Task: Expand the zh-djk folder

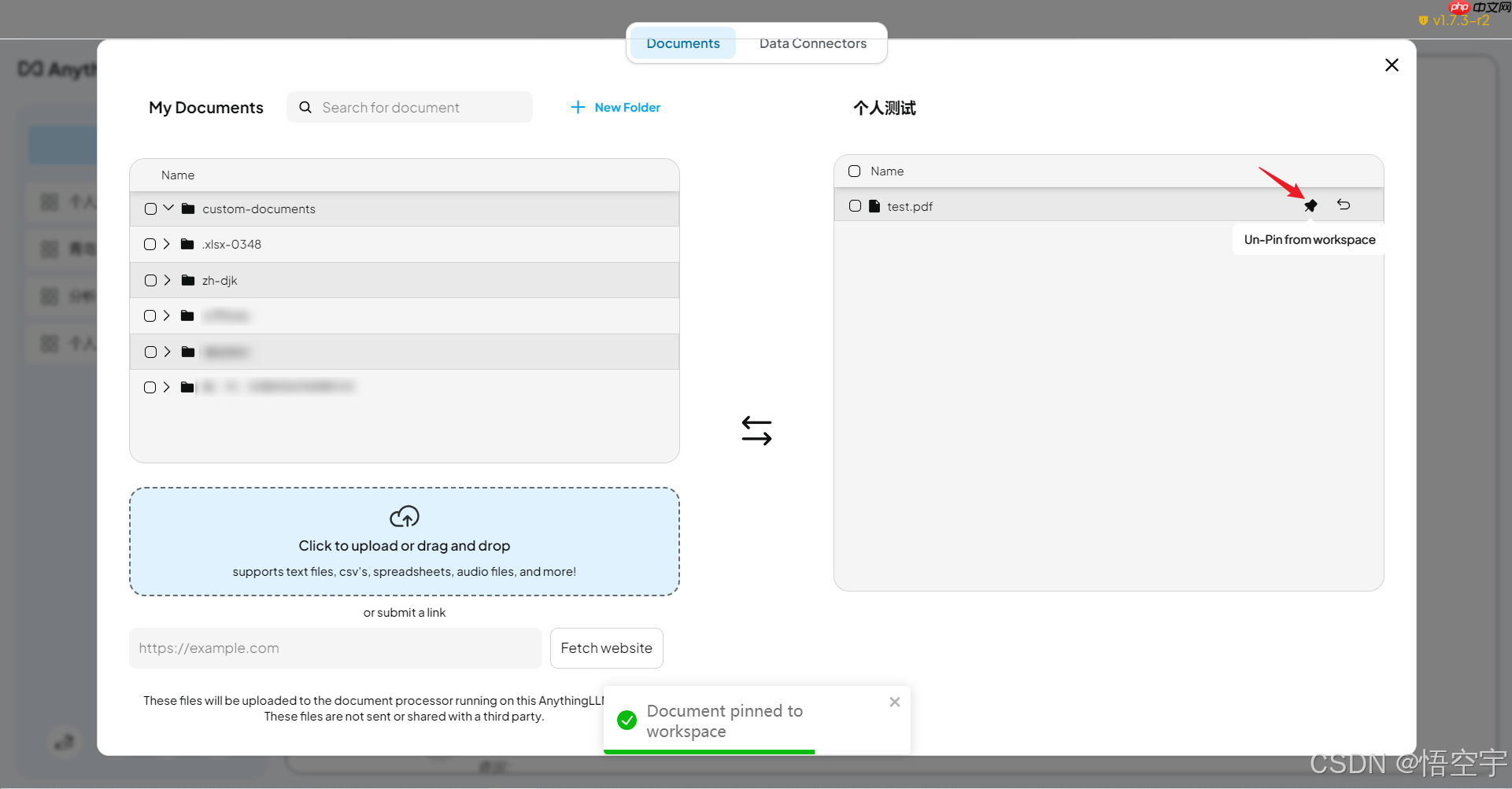Action: click(x=167, y=280)
